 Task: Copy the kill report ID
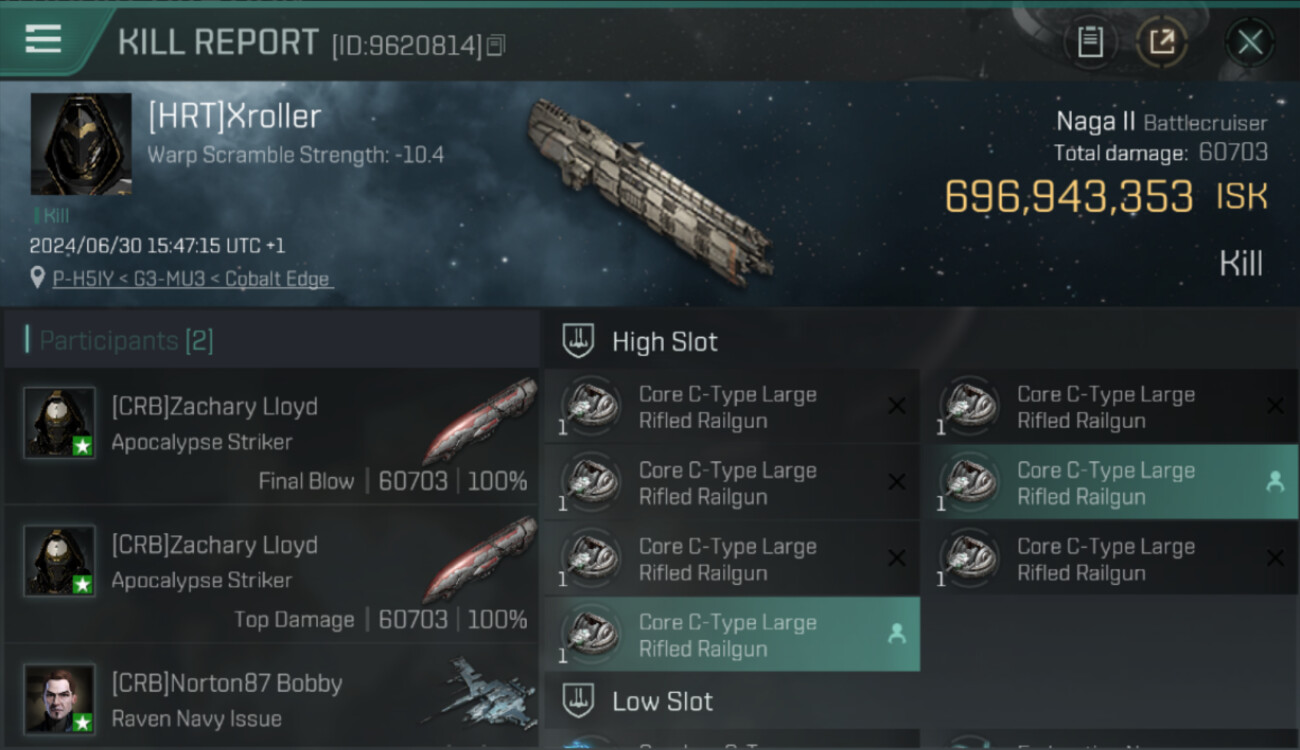495,45
